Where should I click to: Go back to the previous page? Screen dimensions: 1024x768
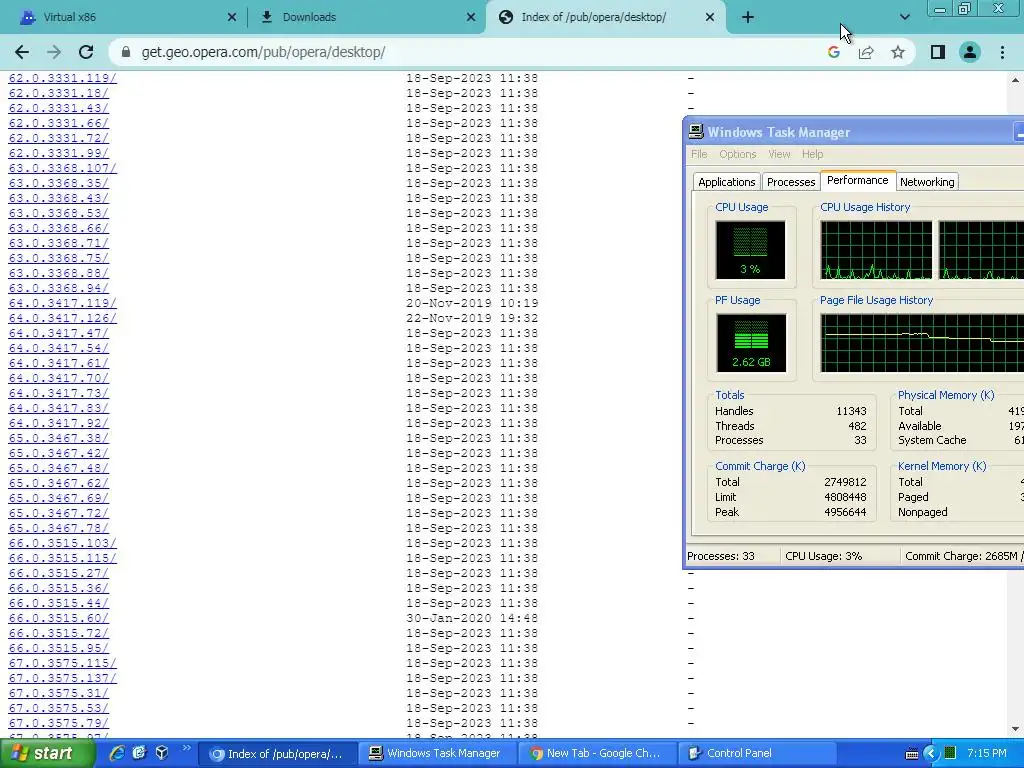pos(22,52)
